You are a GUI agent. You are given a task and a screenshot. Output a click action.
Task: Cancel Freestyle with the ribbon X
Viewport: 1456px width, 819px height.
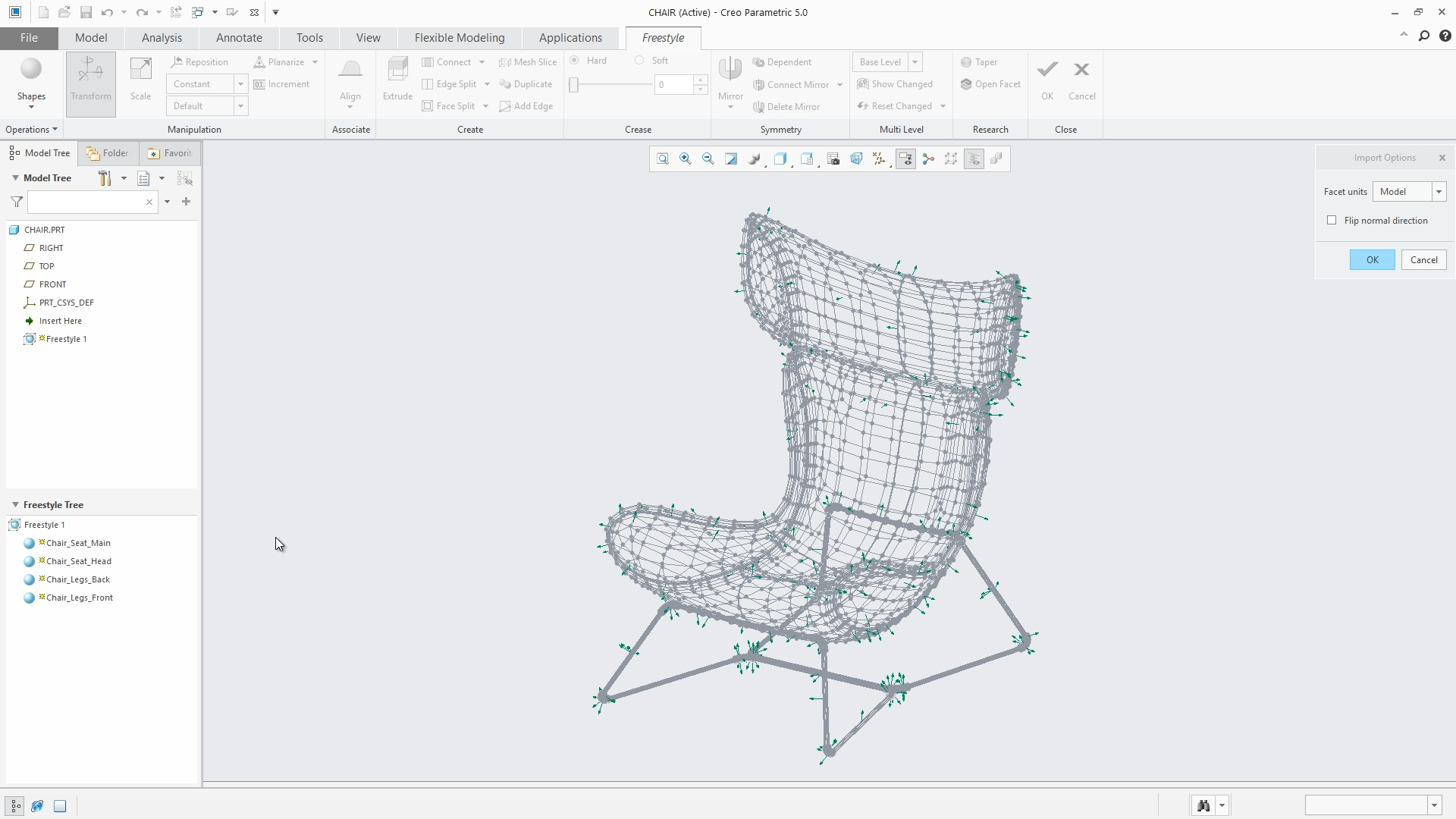pos(1082,80)
